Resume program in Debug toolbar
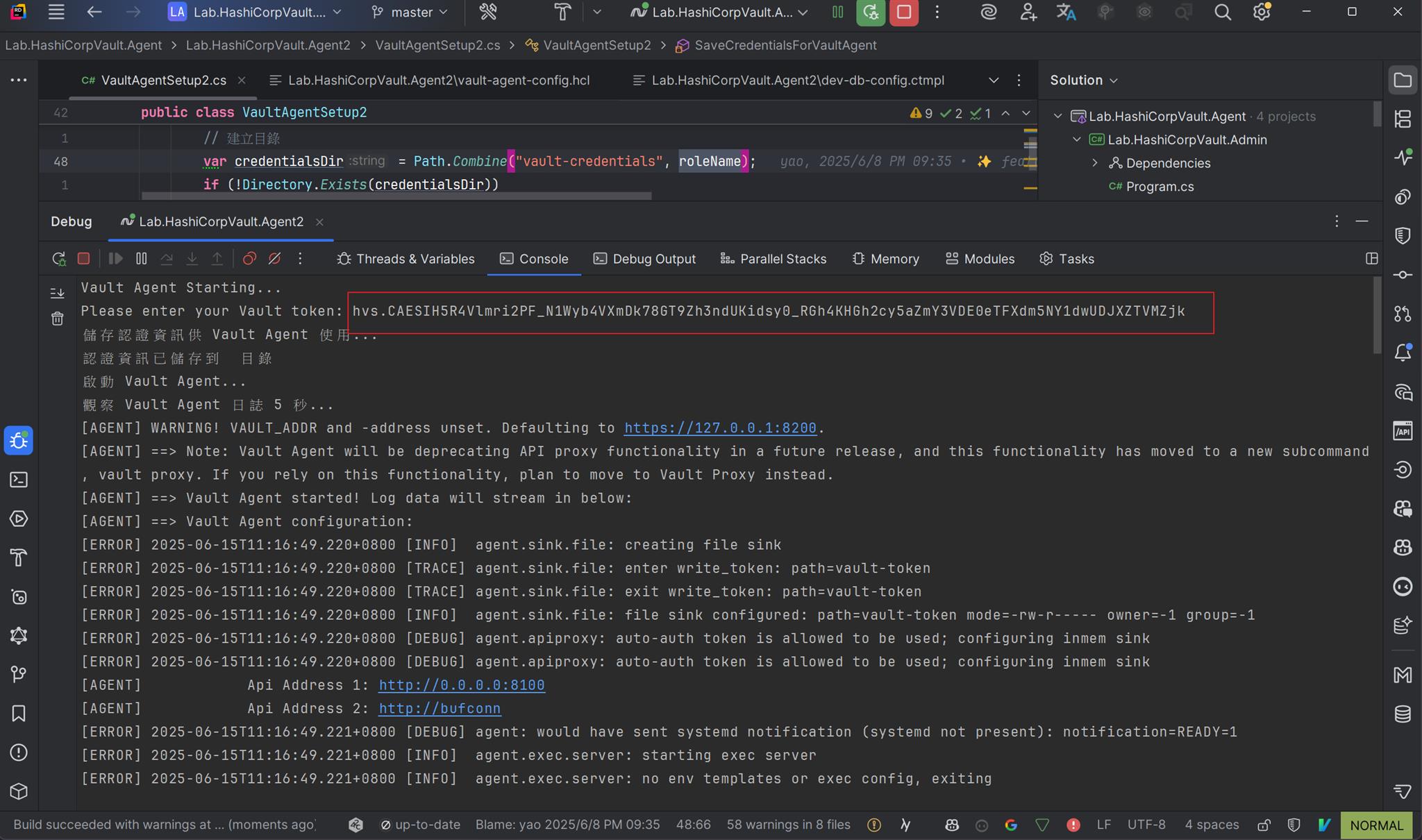This screenshot has width=1422, height=840. [x=115, y=258]
